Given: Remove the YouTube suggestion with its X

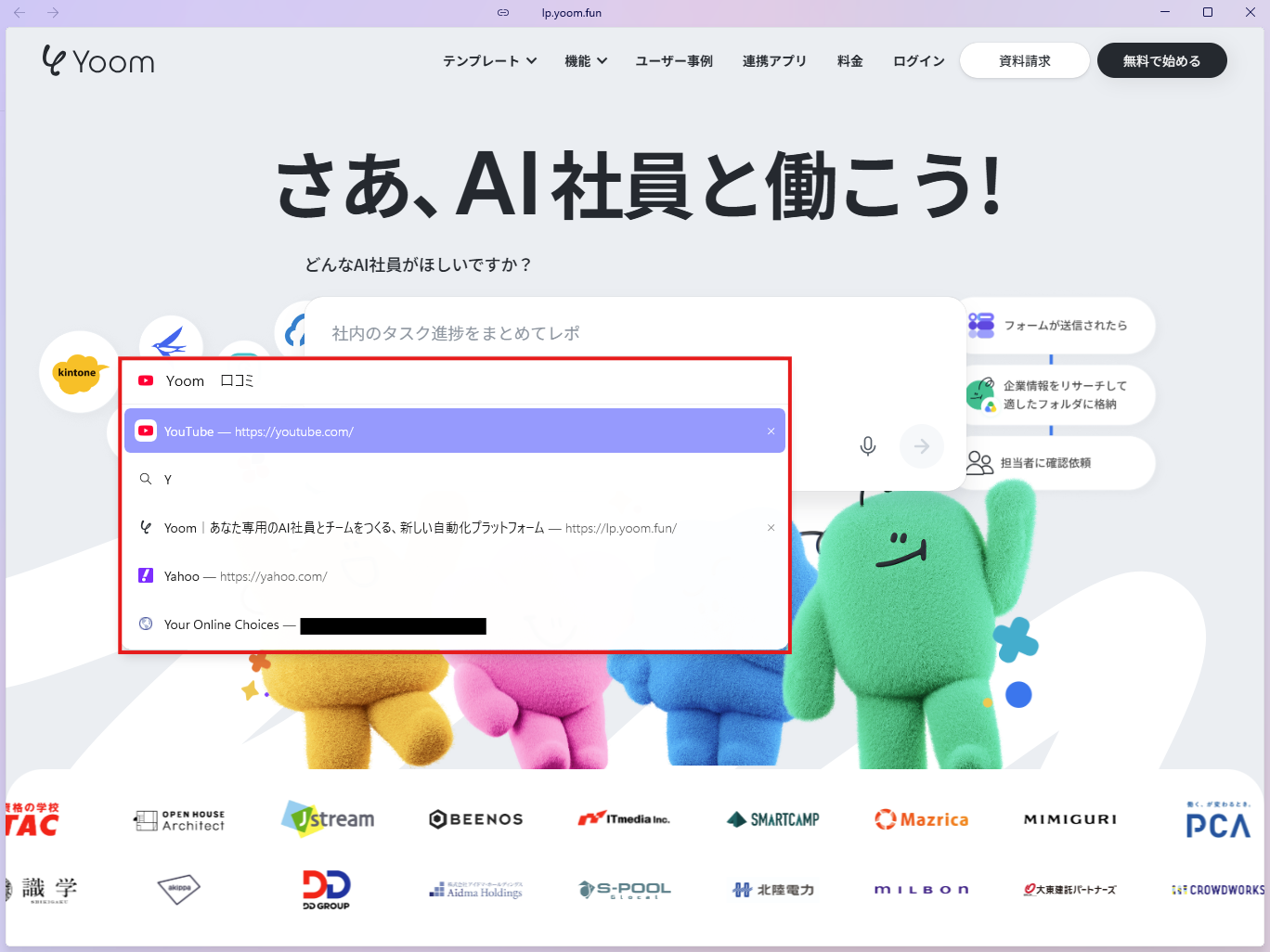Looking at the screenshot, I should tap(771, 431).
